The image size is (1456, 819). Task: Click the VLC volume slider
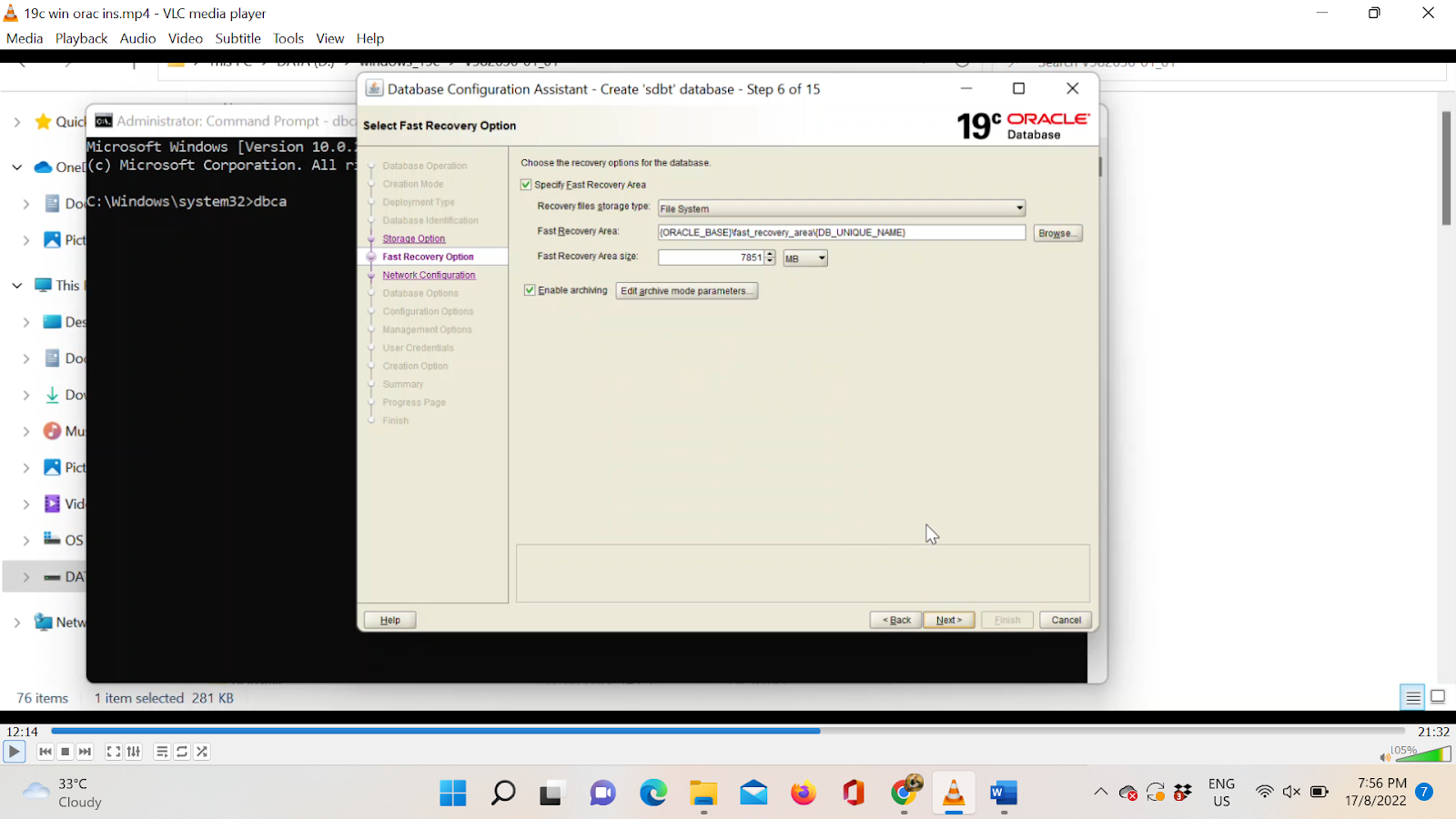point(1421,754)
